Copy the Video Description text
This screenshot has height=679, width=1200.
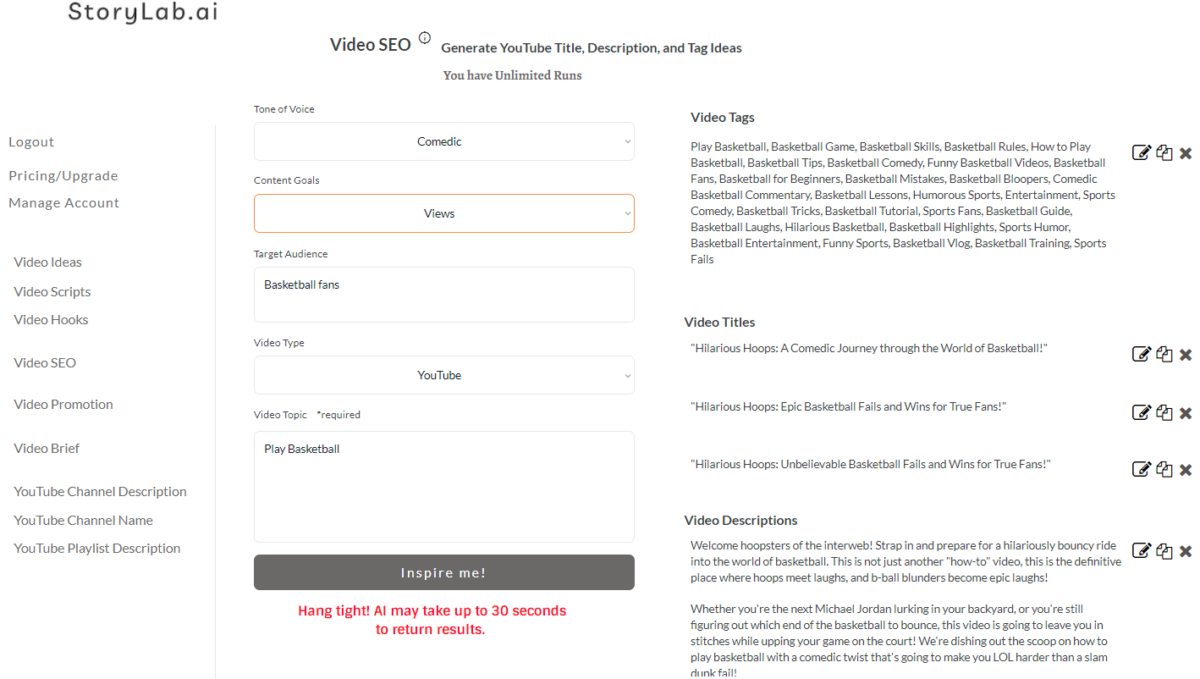coord(1164,549)
